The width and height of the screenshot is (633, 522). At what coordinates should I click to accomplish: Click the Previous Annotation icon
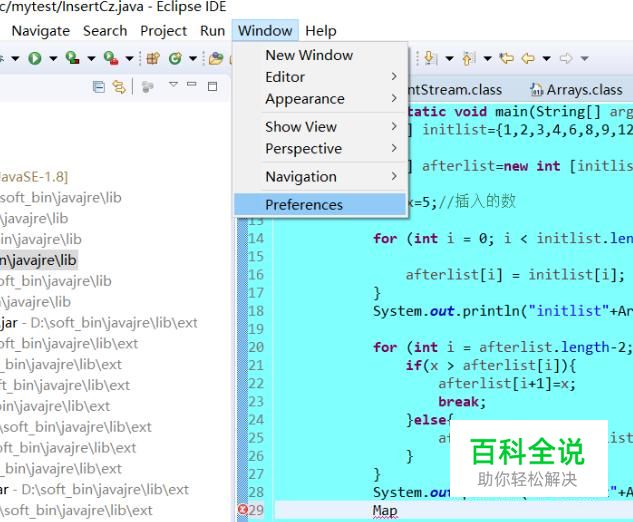click(469, 59)
